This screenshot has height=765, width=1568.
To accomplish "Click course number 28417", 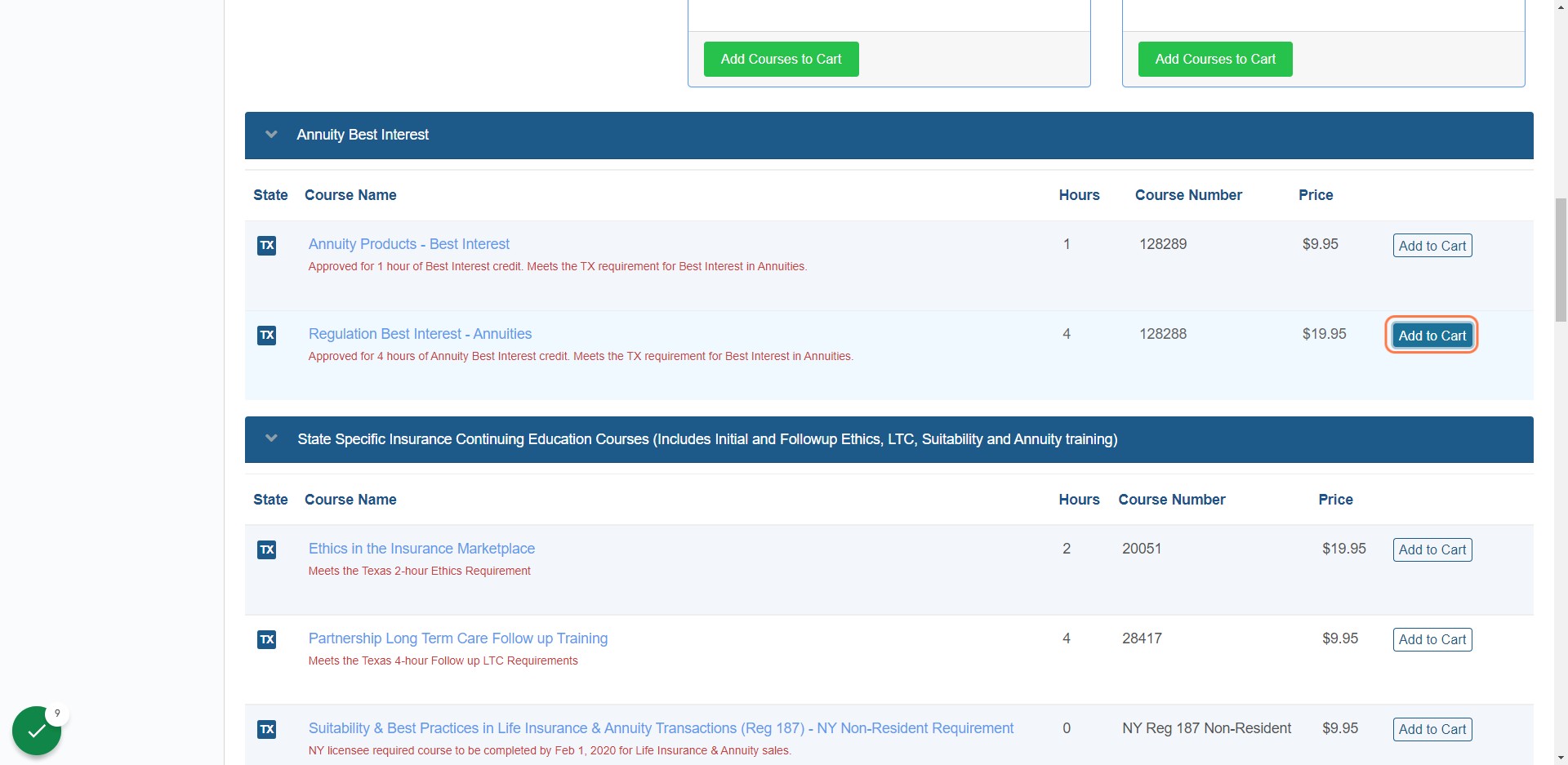I will pos(1142,638).
